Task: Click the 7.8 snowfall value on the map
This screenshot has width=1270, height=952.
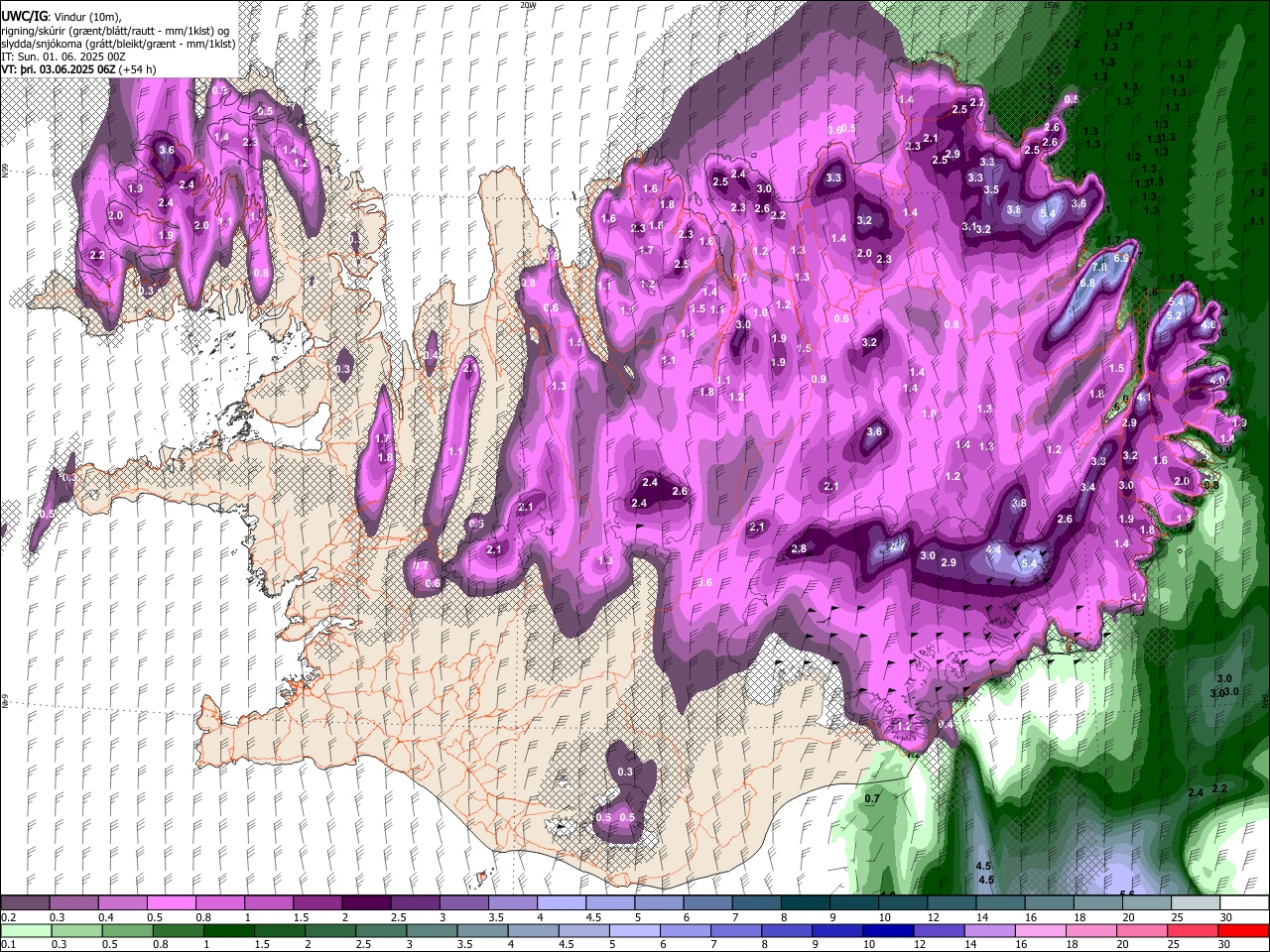Action: (x=1099, y=268)
